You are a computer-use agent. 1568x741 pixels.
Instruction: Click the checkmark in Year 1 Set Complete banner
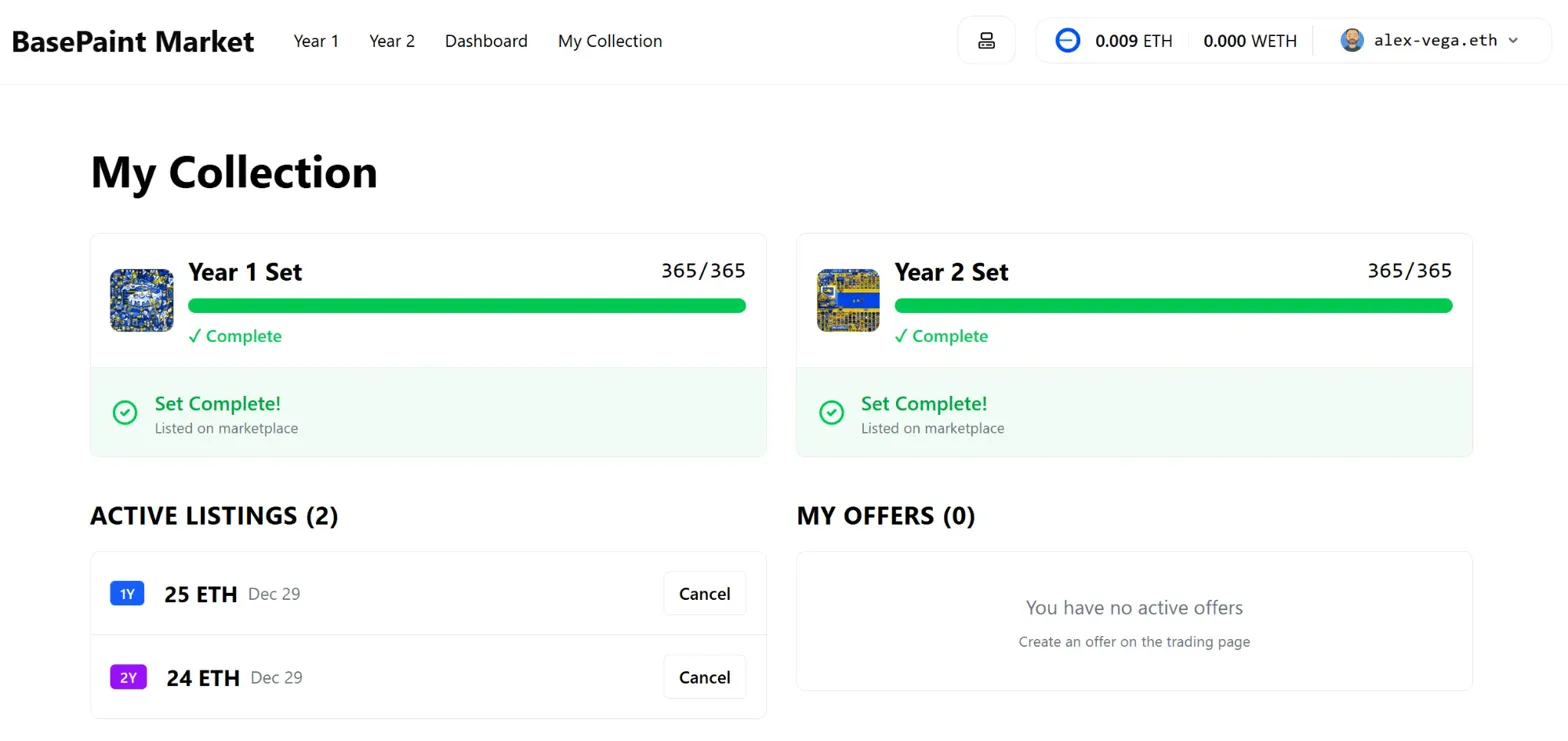point(124,412)
